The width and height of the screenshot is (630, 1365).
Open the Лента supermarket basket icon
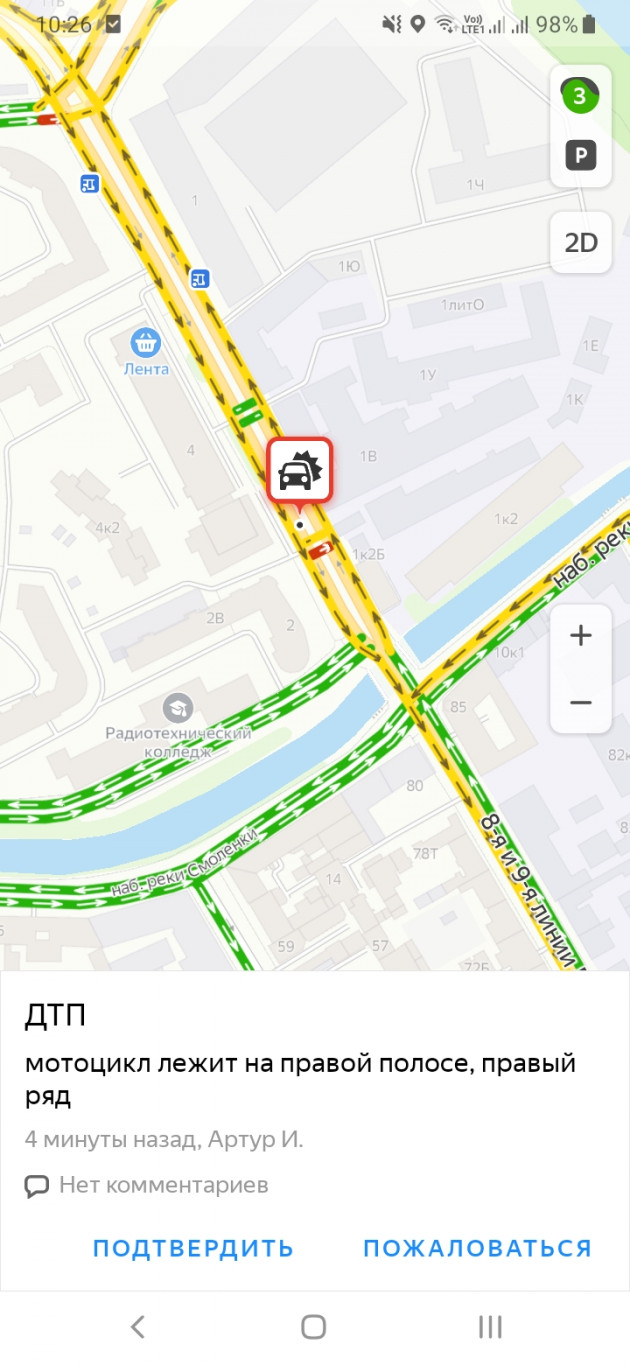[147, 344]
